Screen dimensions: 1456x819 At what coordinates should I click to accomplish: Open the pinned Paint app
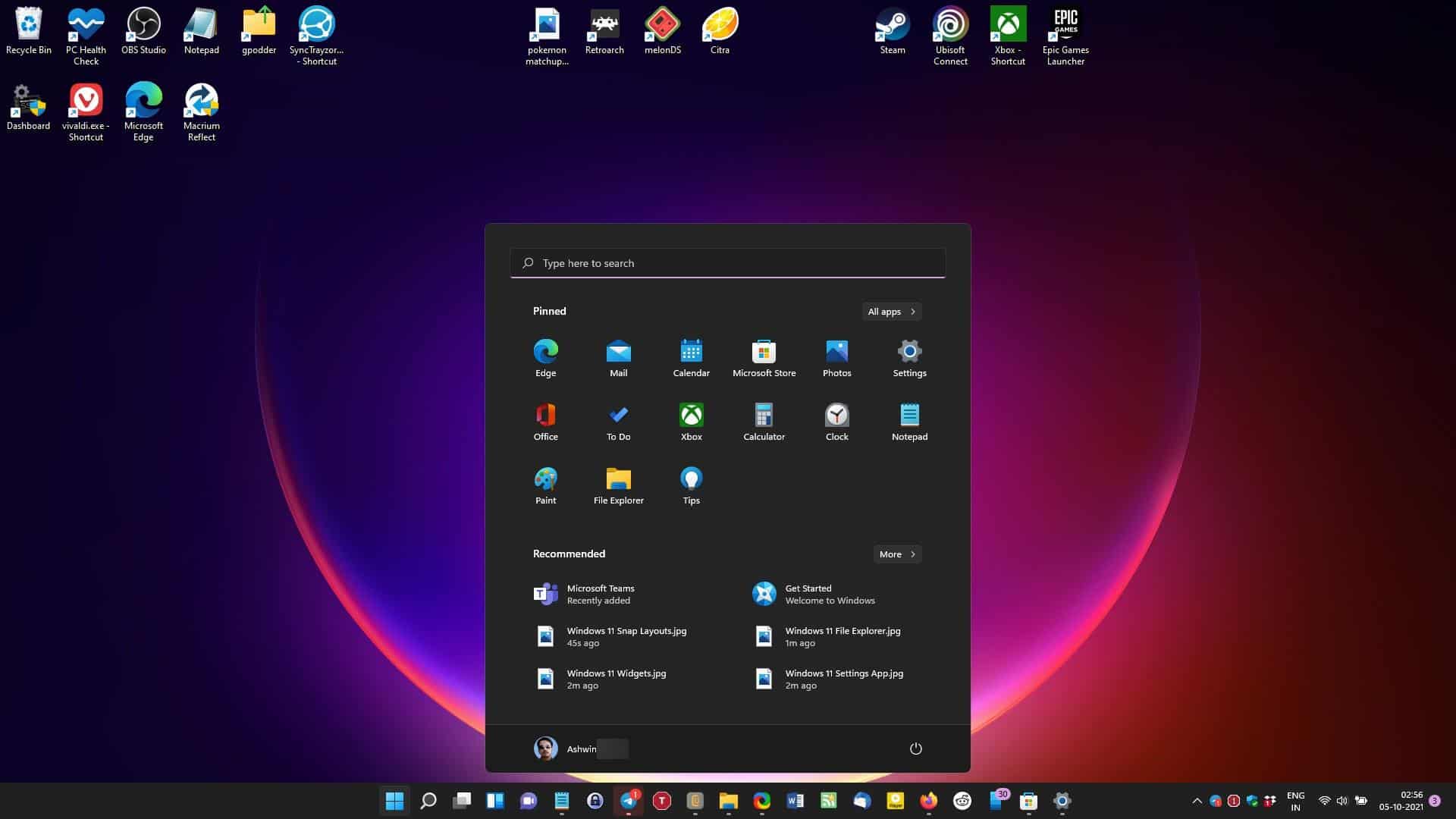(x=545, y=485)
